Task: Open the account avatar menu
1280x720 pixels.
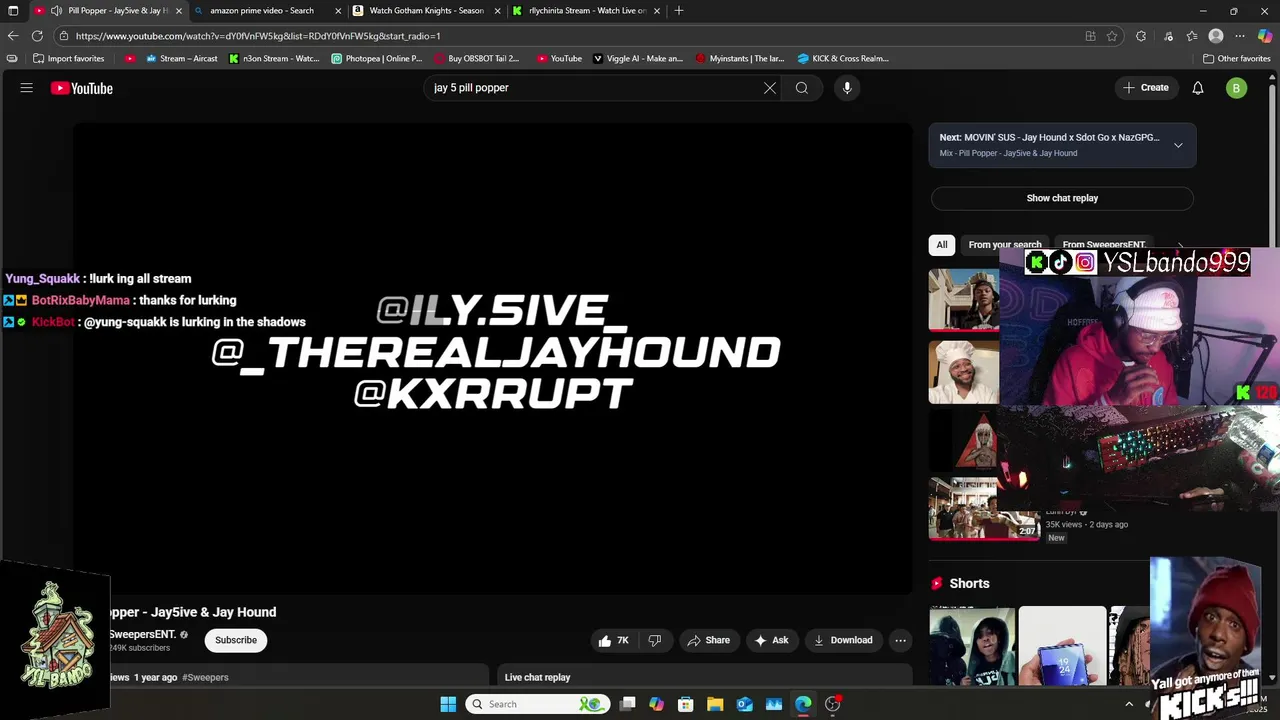Action: point(1237,88)
